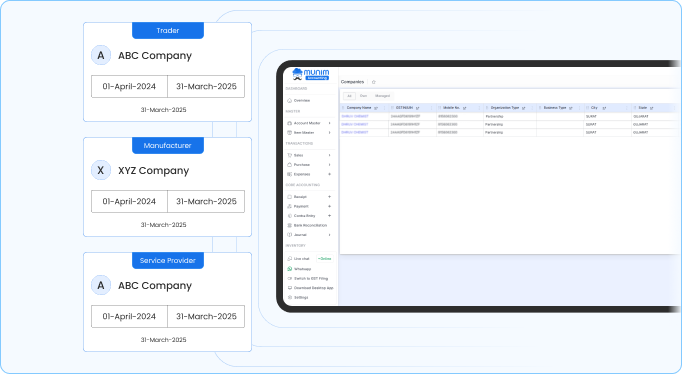Expand the Journal submenu chevron
This screenshot has width=682, height=374.
329,235
